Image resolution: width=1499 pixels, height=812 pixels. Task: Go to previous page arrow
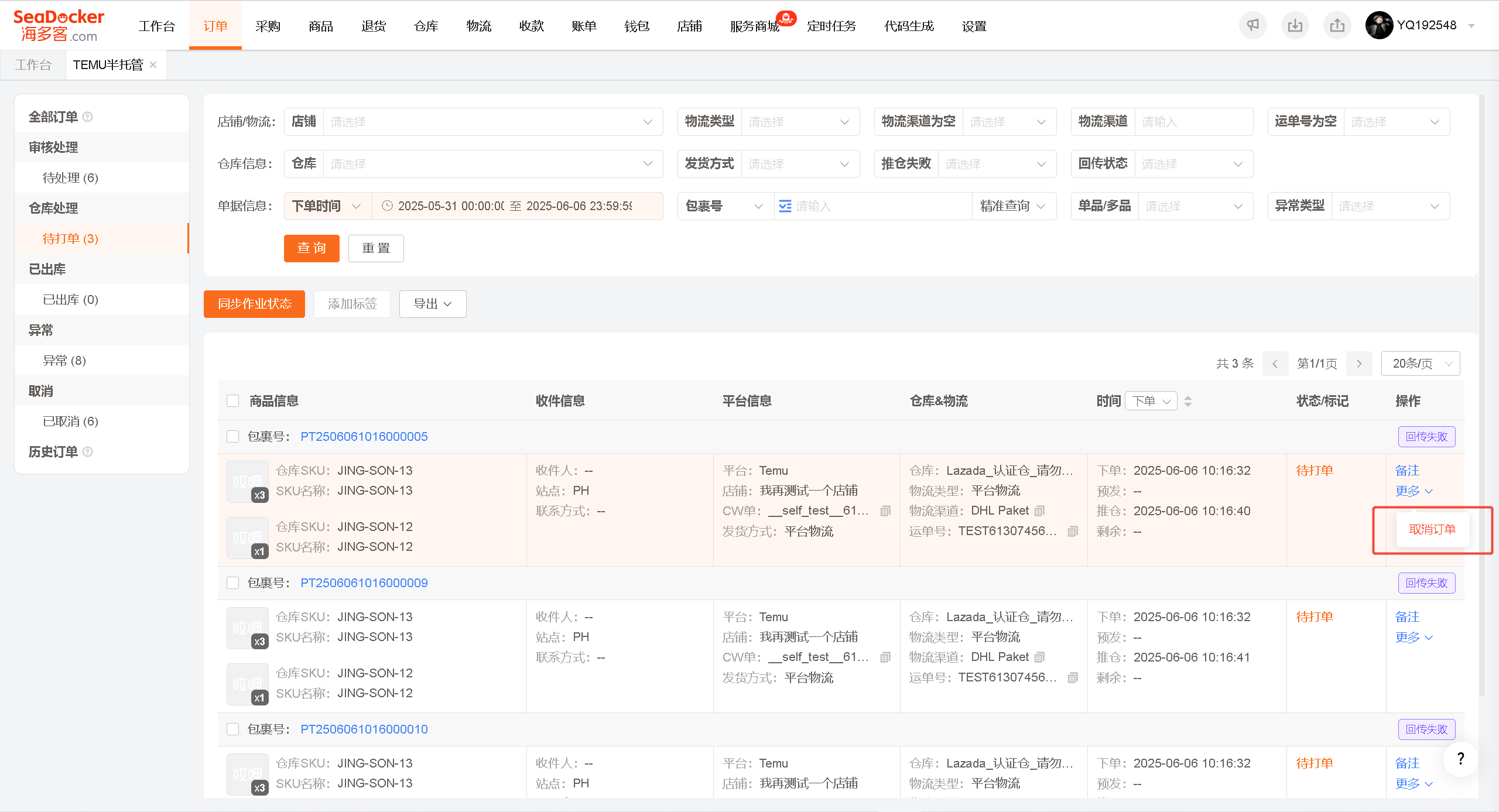click(1275, 364)
